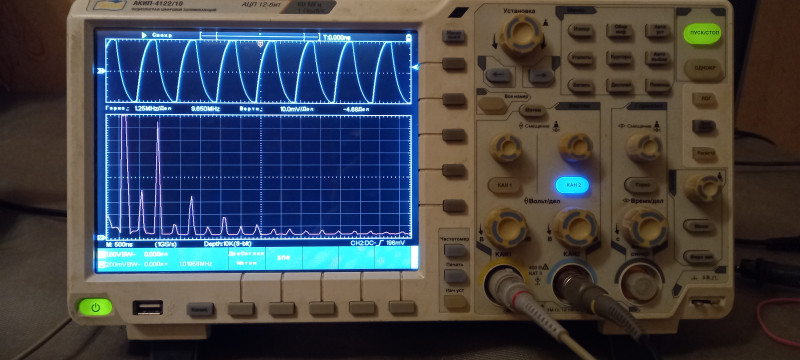Image resolution: width=800 pixels, height=360 pixels.
Task: Push the Помощь help button
Action: [x=658, y=85]
